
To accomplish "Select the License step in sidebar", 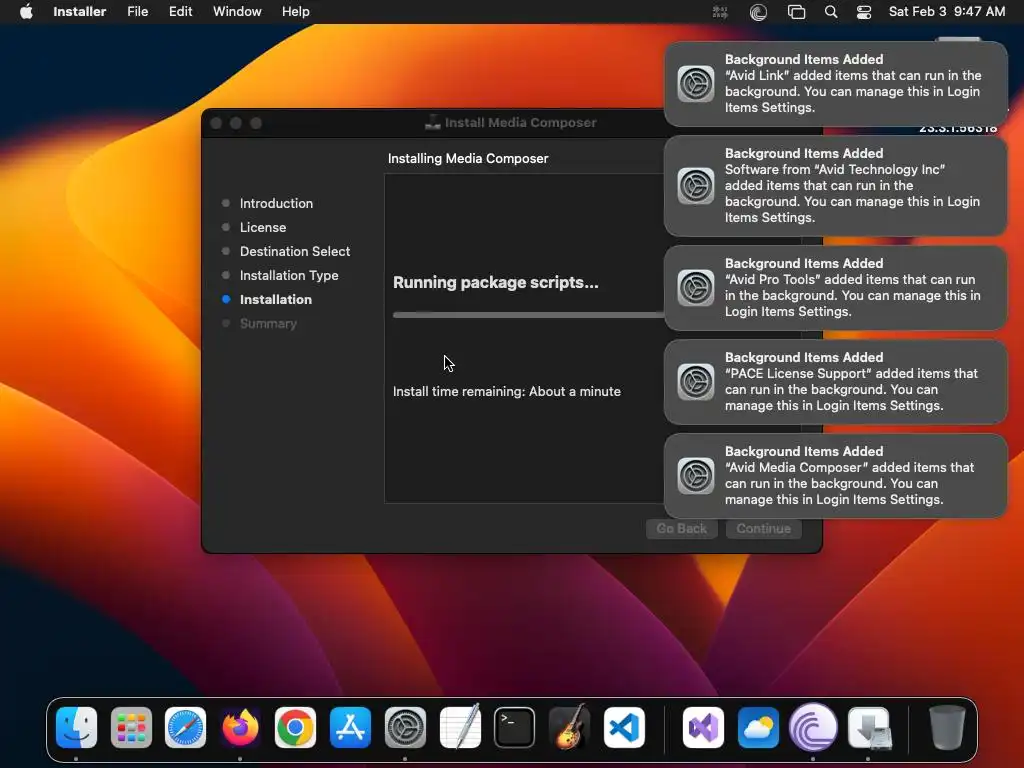I will (x=263, y=227).
